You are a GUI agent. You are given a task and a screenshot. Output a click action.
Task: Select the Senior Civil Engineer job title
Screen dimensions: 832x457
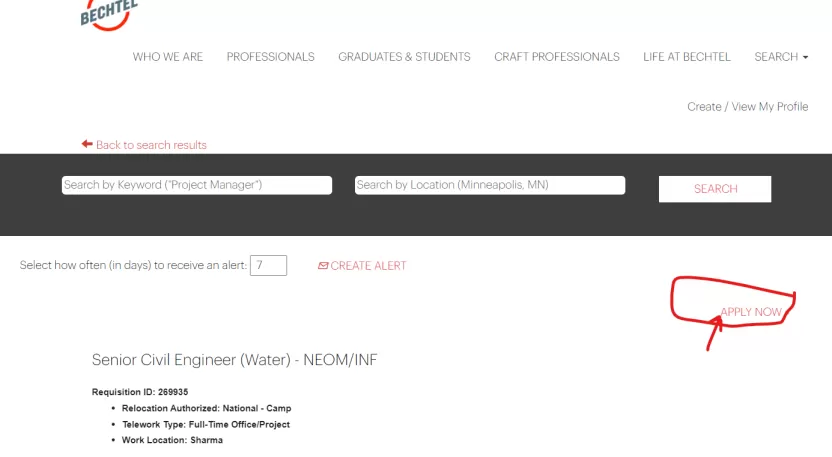click(234, 360)
